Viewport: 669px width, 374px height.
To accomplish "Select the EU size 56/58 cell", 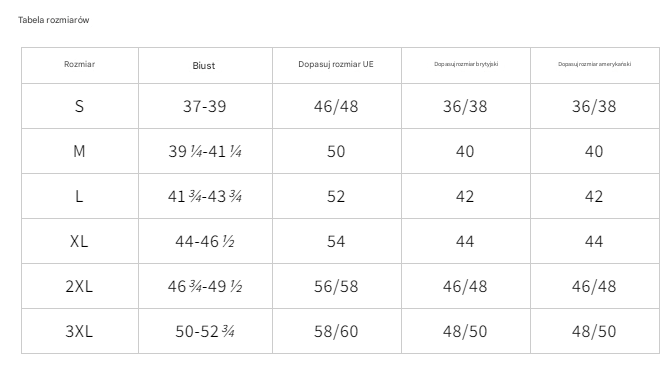I will pos(337,286).
